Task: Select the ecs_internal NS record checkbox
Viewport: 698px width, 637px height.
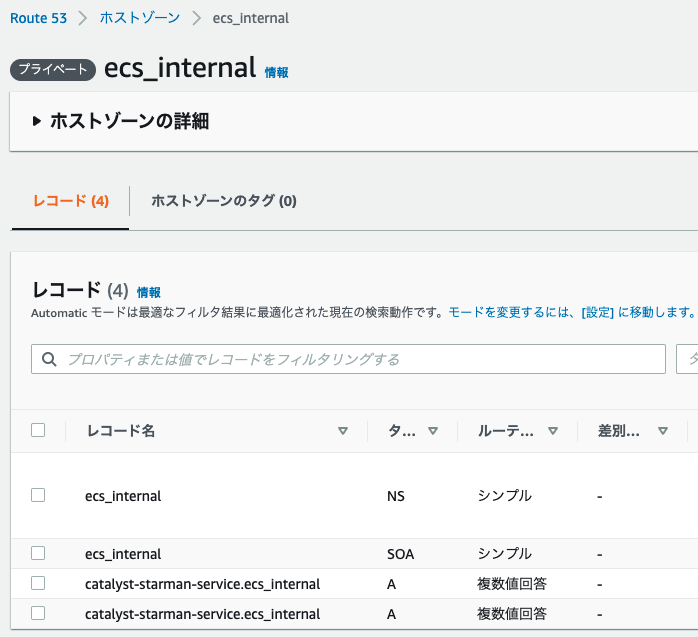Action: 38,495
